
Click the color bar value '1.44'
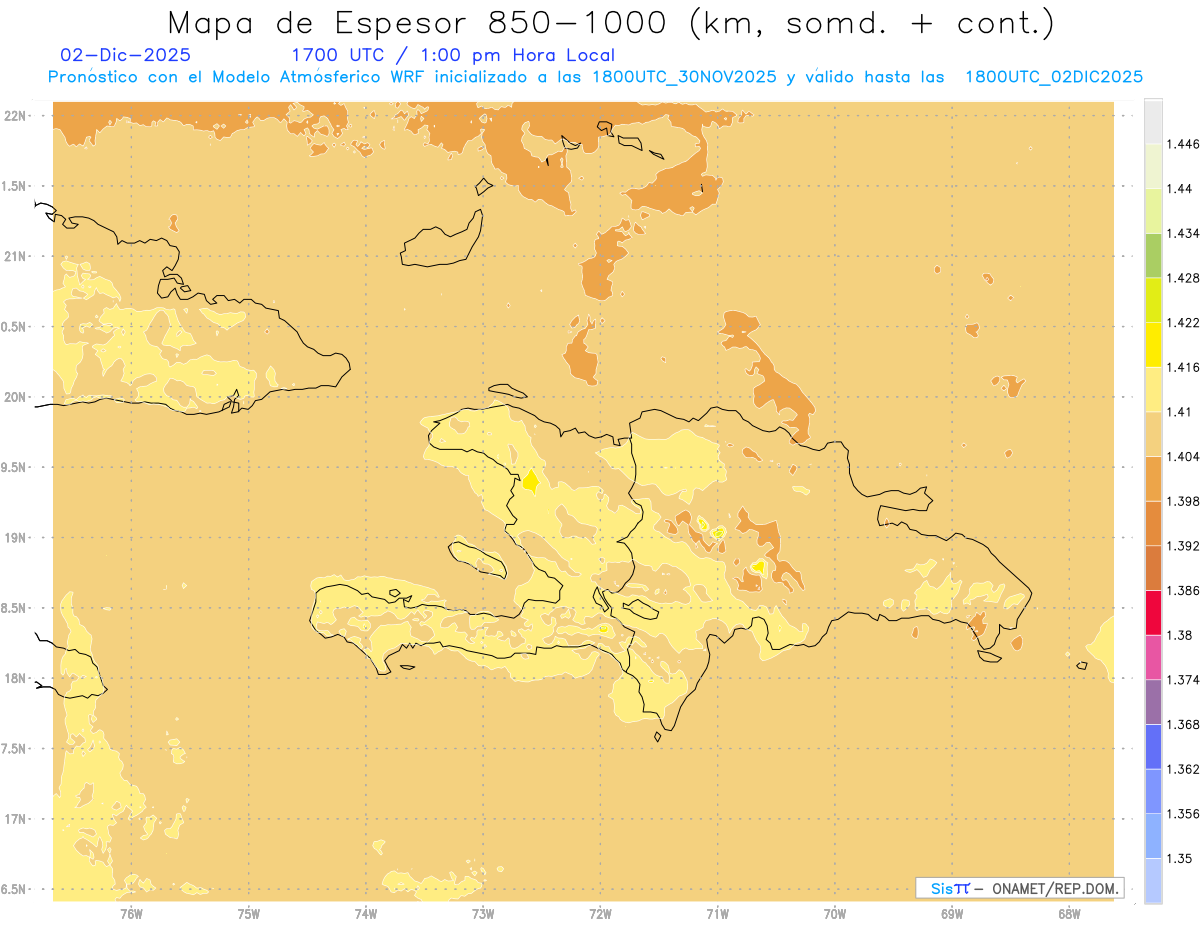click(x=1180, y=189)
